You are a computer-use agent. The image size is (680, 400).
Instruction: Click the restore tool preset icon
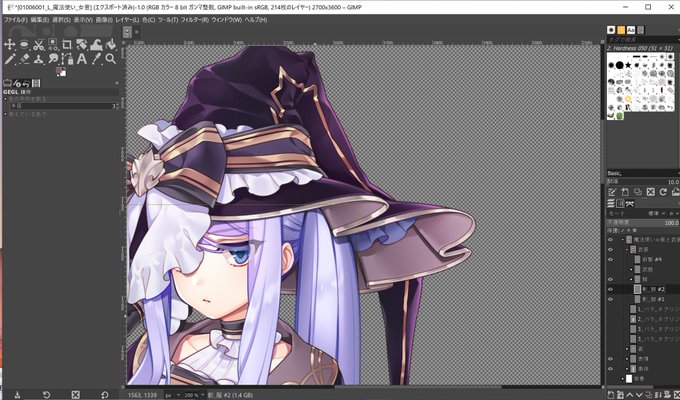pos(46,395)
